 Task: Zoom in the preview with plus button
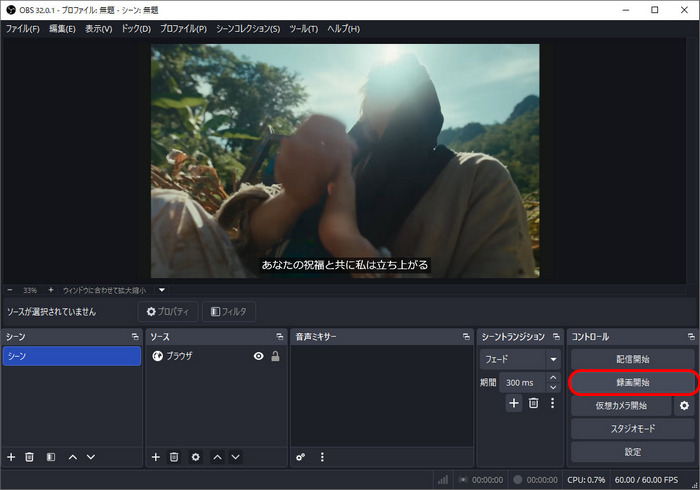point(50,290)
